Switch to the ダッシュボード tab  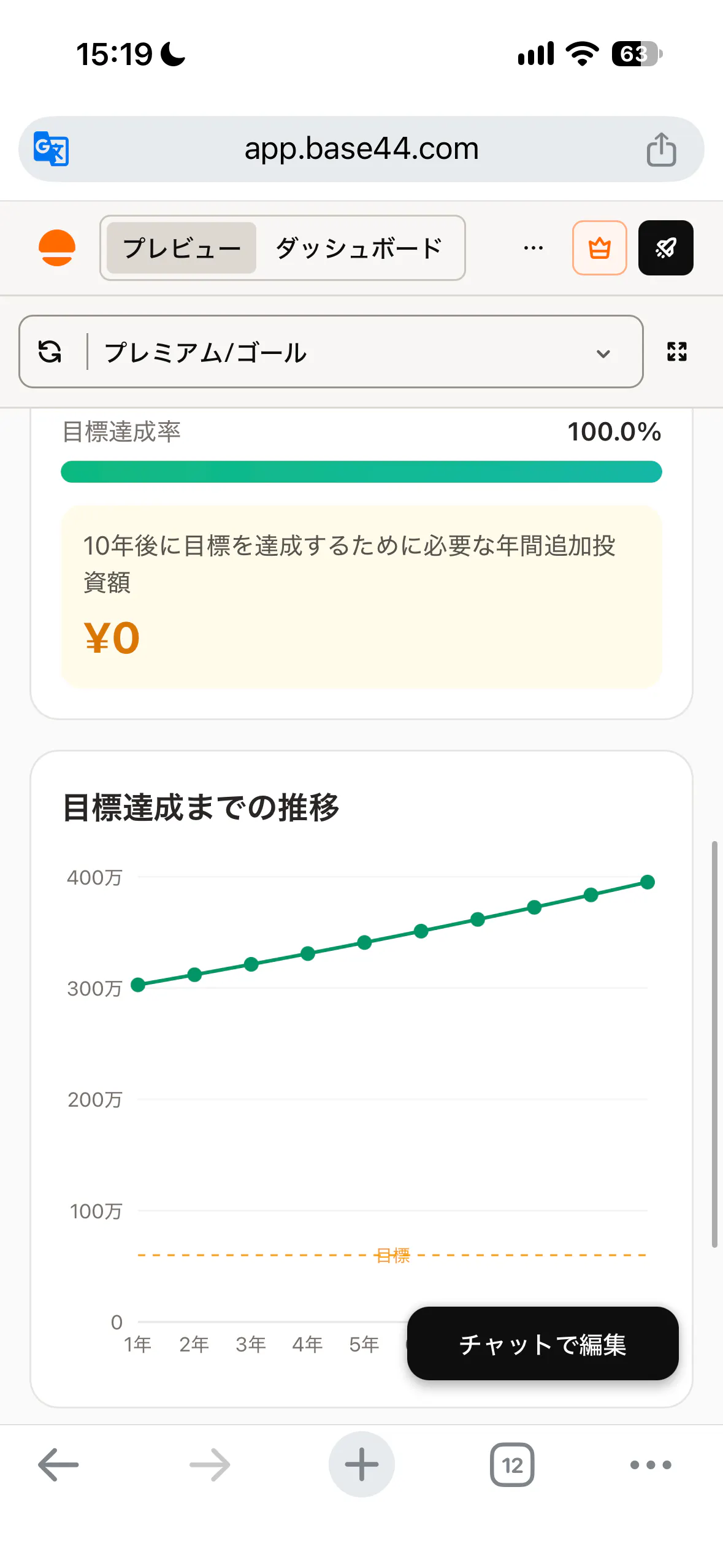click(x=359, y=248)
